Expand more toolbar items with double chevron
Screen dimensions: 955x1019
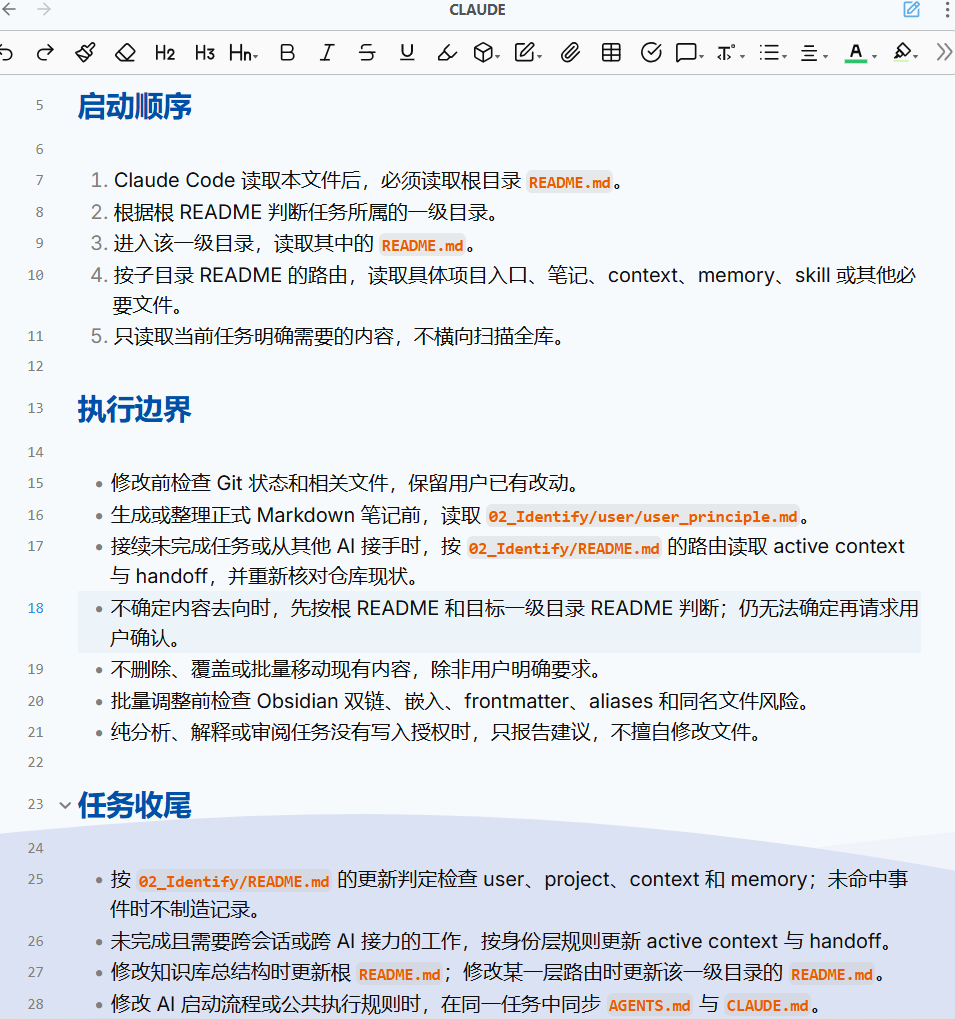[944, 53]
